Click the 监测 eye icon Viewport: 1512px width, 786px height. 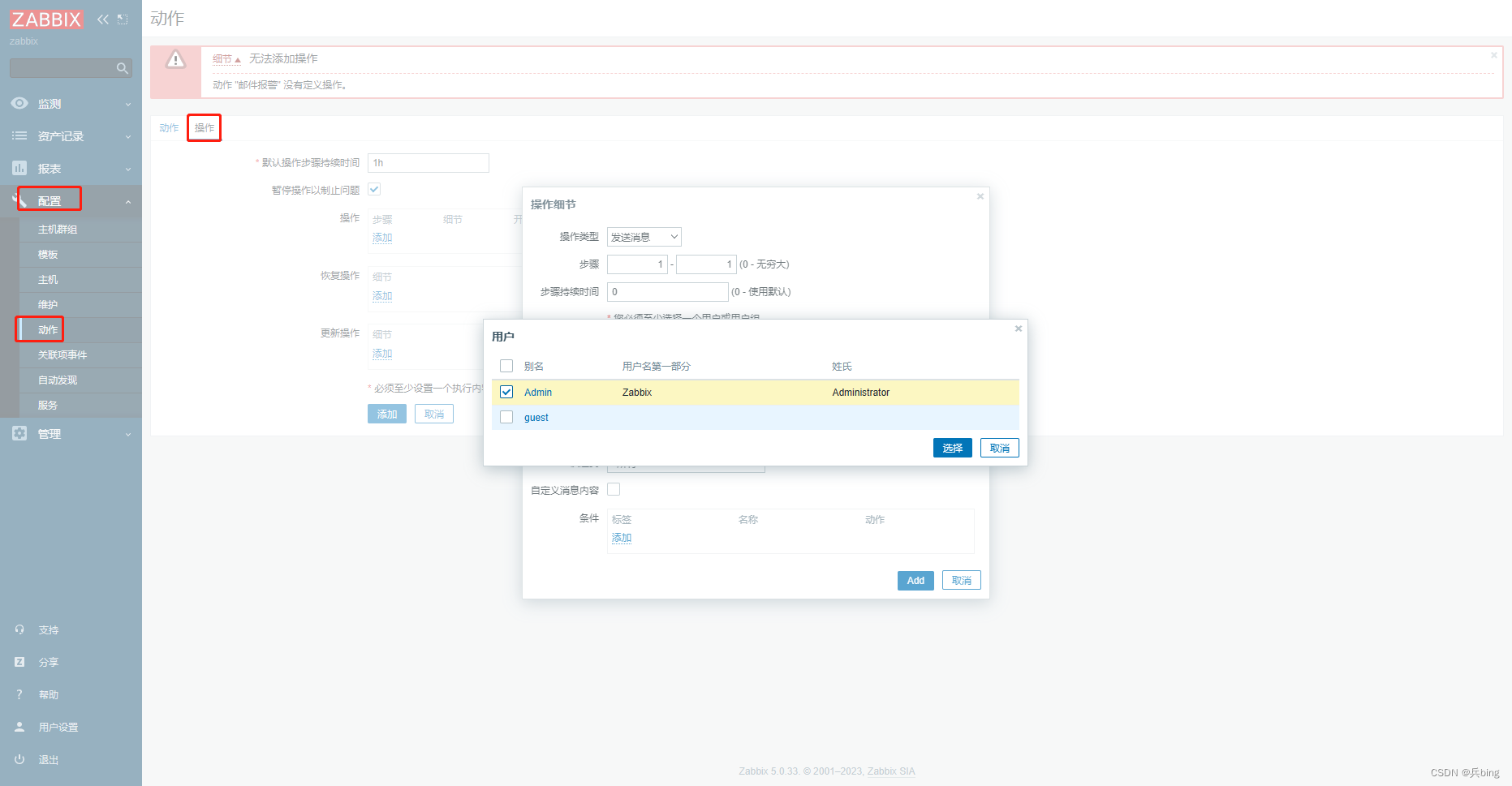[19, 103]
